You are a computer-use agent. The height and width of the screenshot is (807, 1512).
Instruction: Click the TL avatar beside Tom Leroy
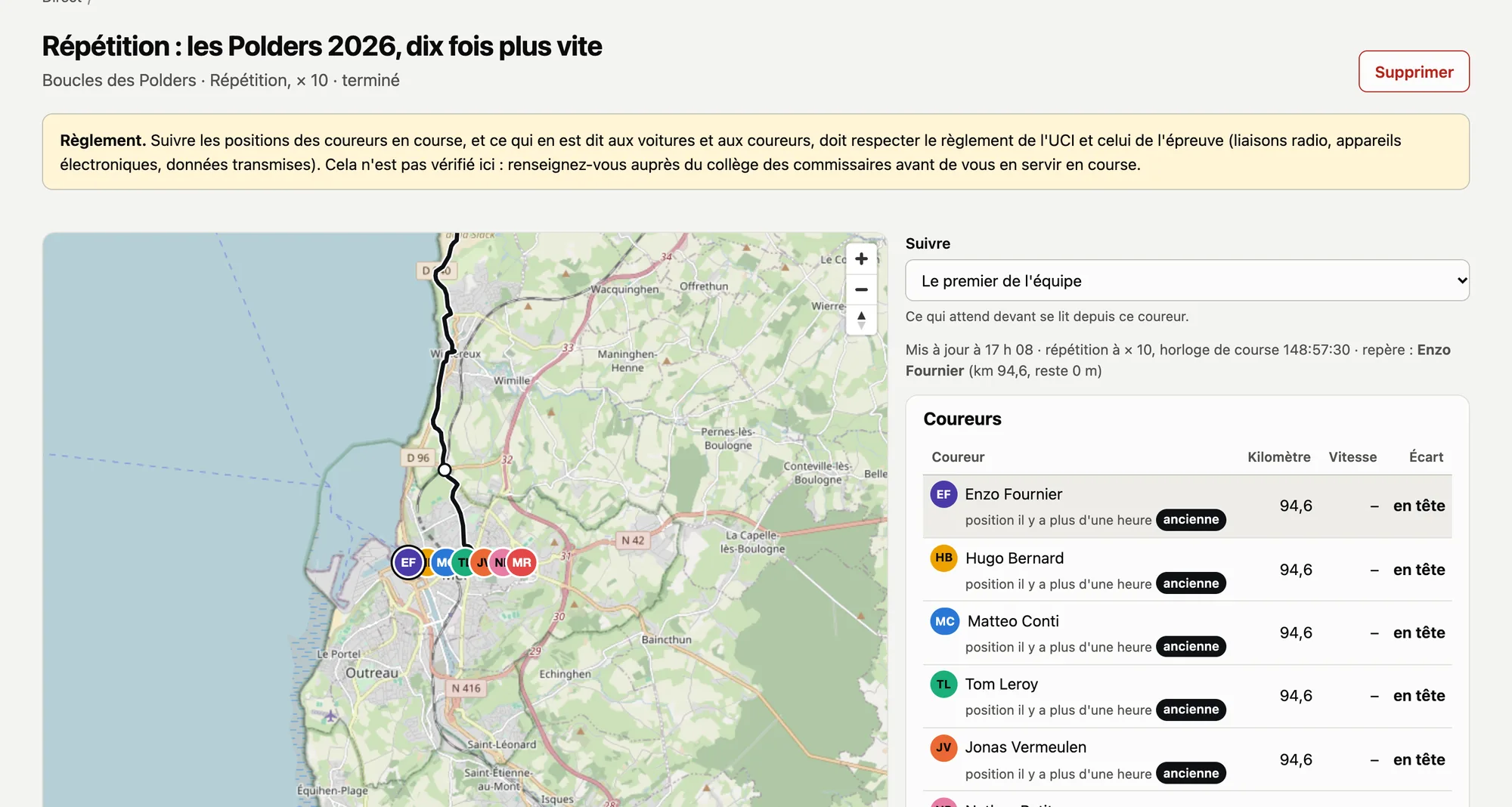(943, 685)
